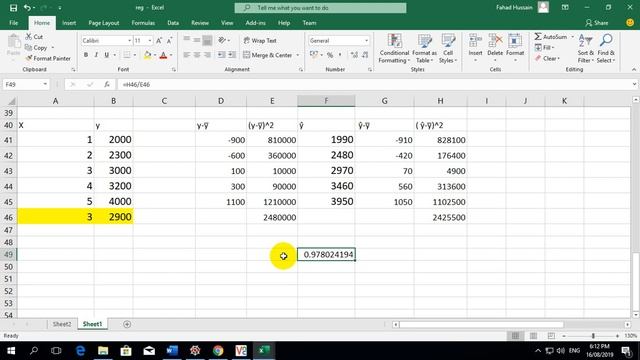Click cell B46 containing 2900

point(113,217)
